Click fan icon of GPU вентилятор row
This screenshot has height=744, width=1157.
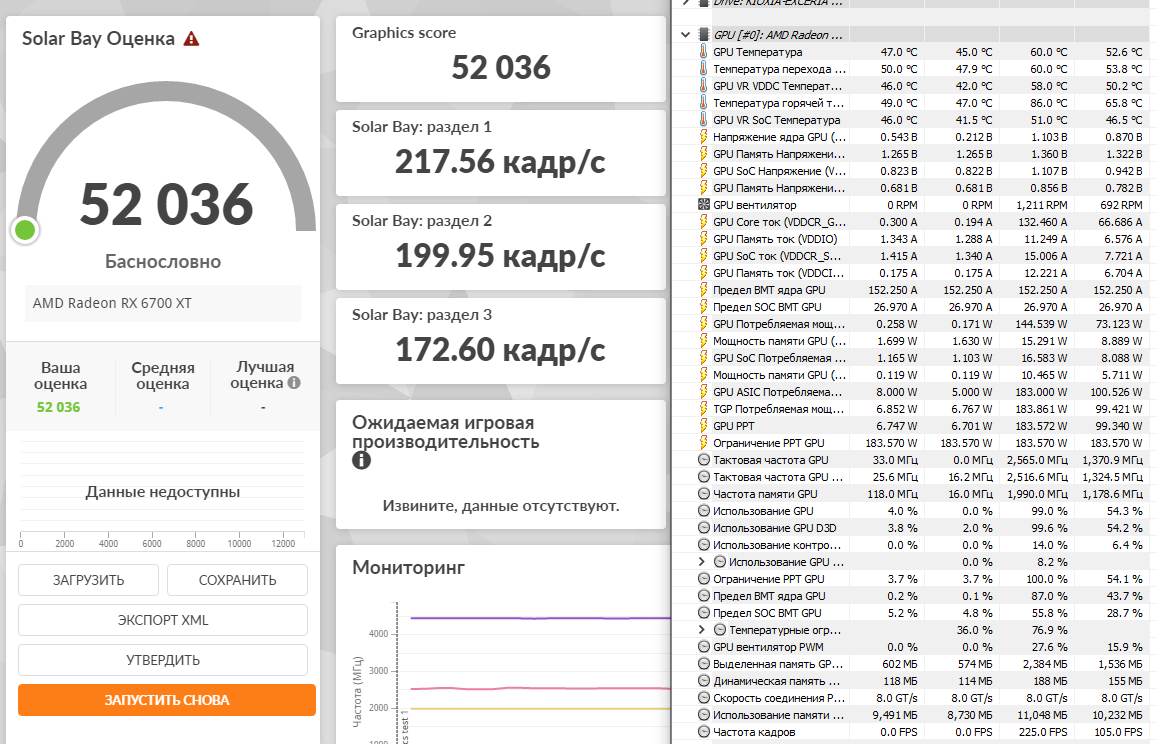[x=703, y=204]
